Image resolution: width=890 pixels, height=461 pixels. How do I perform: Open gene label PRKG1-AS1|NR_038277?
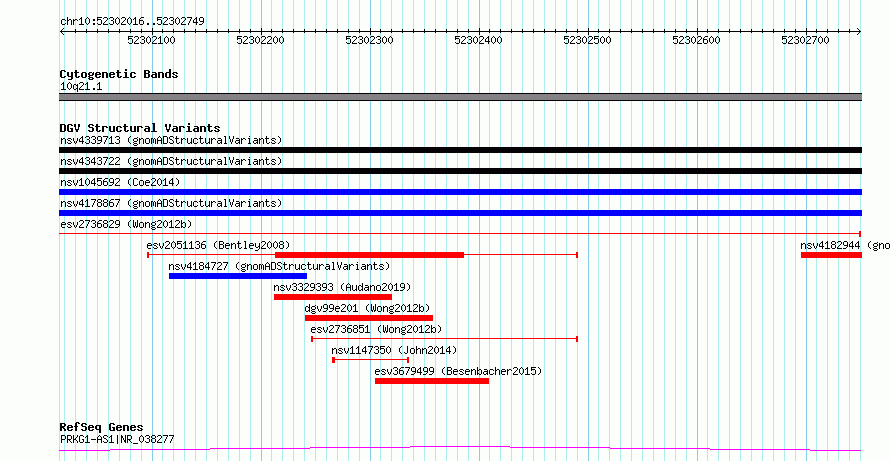pyautogui.click(x=117, y=439)
